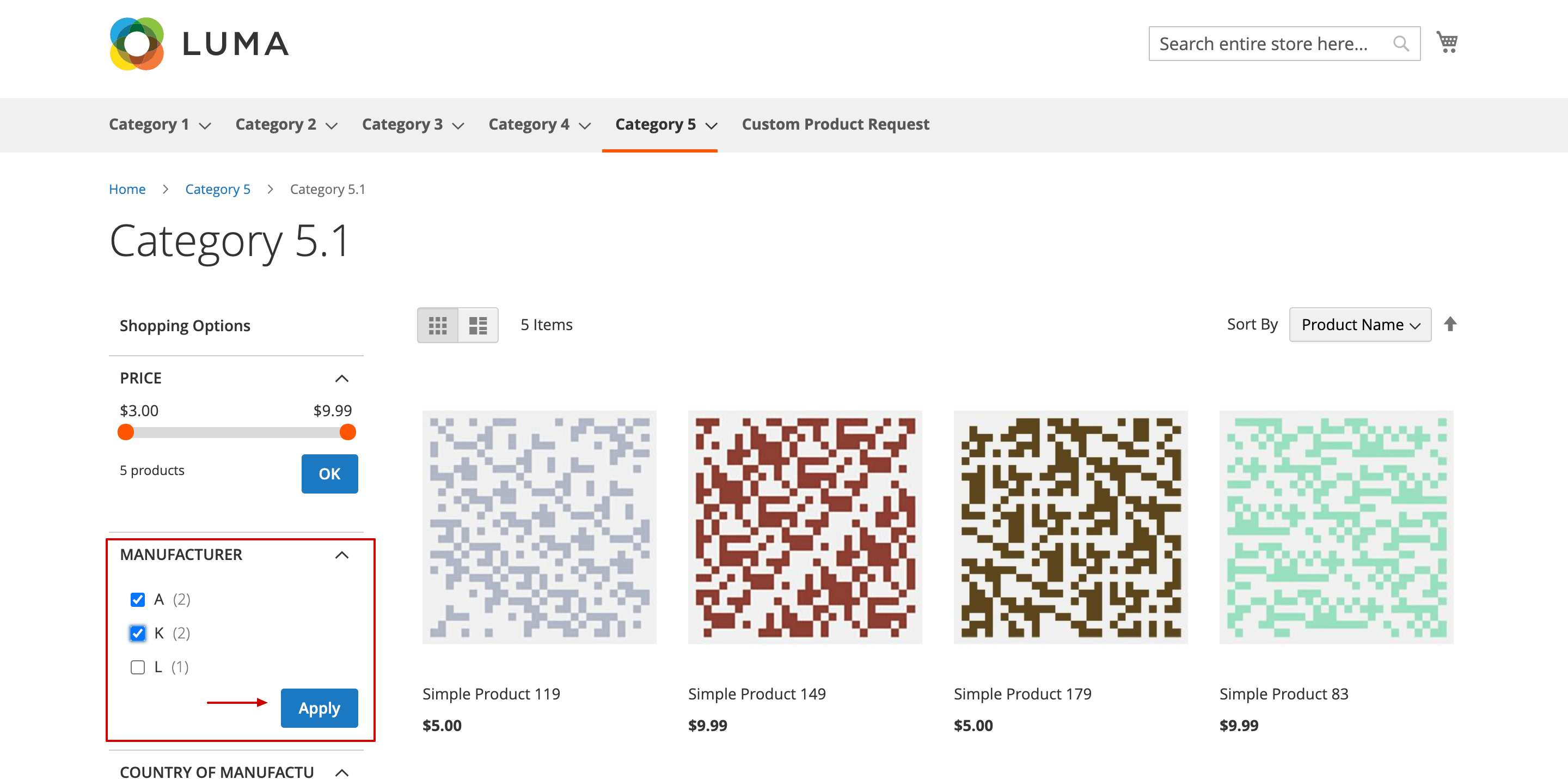Collapse the Manufacturer filter chevron
The width and height of the screenshot is (1568, 779).
[x=342, y=555]
